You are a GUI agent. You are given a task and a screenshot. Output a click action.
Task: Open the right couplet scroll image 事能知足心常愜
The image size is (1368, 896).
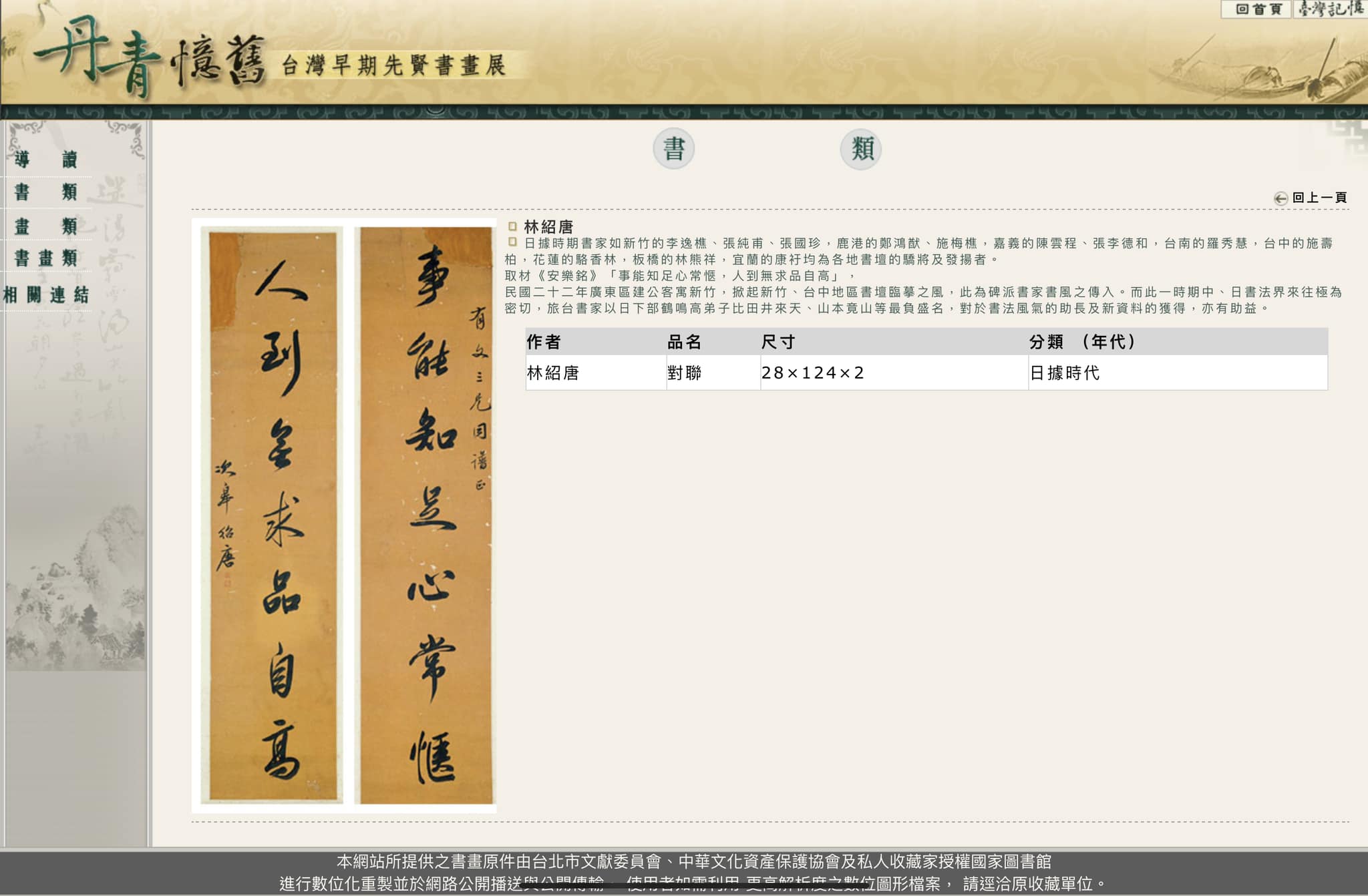426,514
